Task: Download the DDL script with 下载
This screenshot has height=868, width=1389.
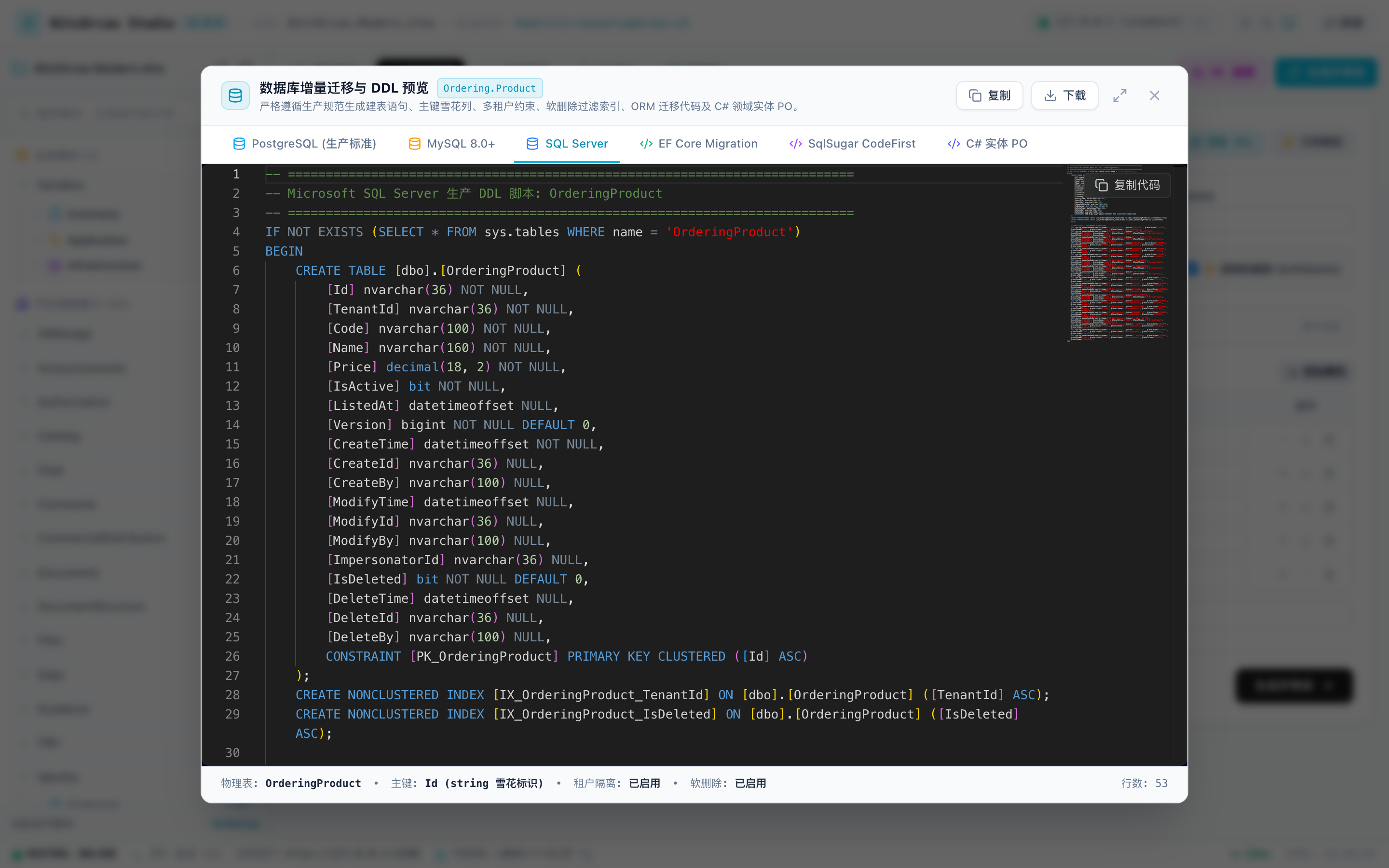Action: [1065, 95]
